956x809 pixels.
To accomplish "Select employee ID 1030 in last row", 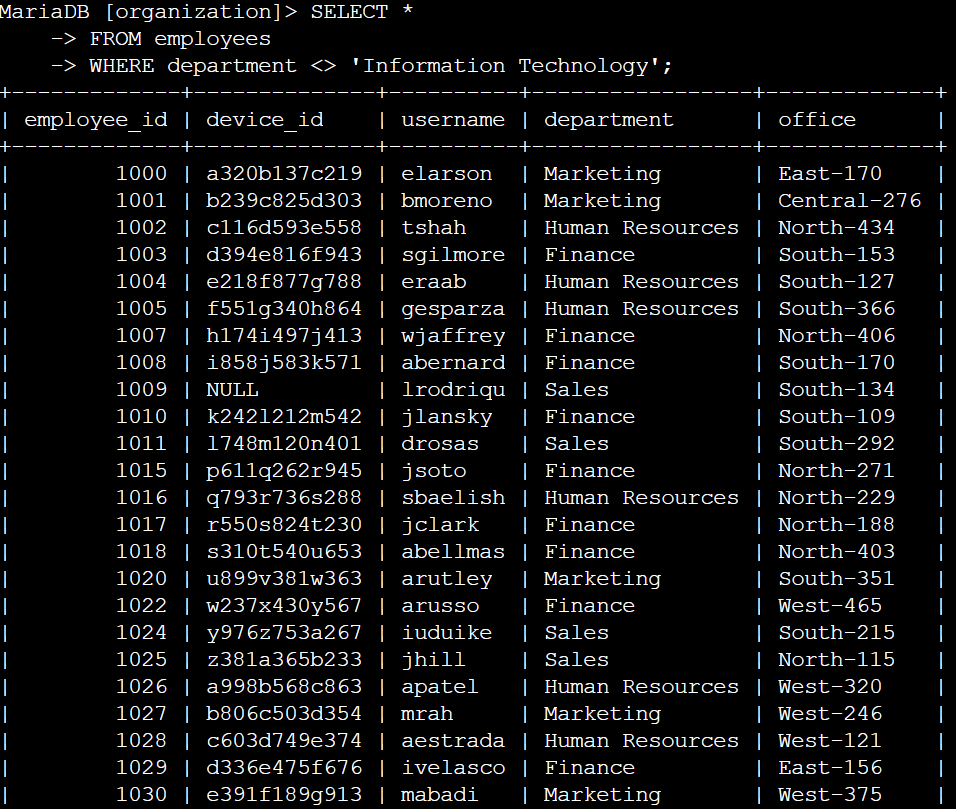I will pos(141,795).
